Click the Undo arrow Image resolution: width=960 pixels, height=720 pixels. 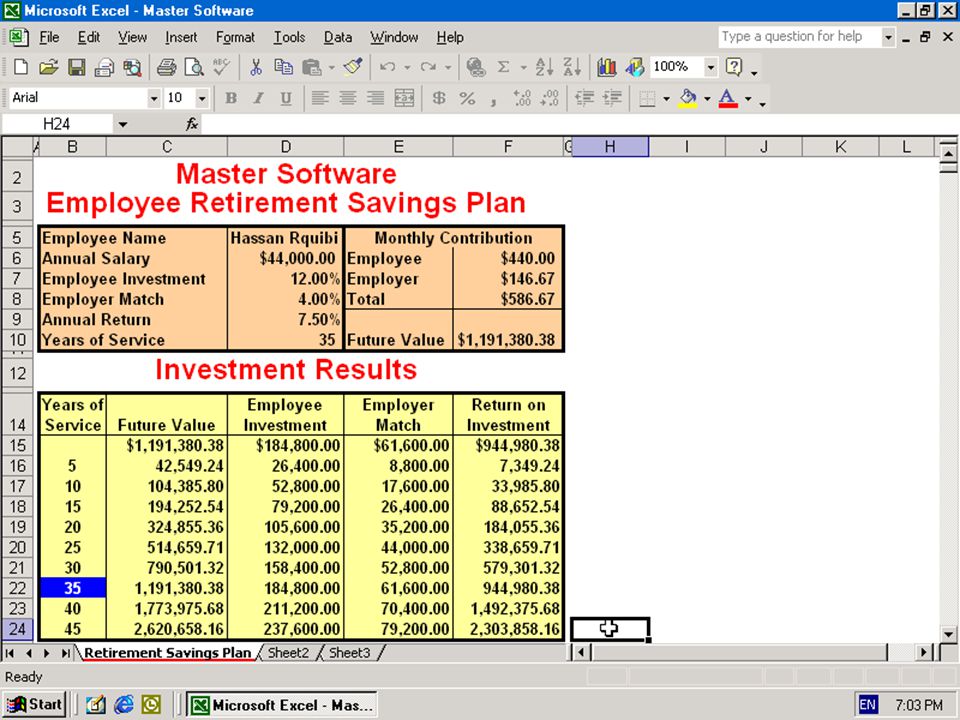point(387,67)
